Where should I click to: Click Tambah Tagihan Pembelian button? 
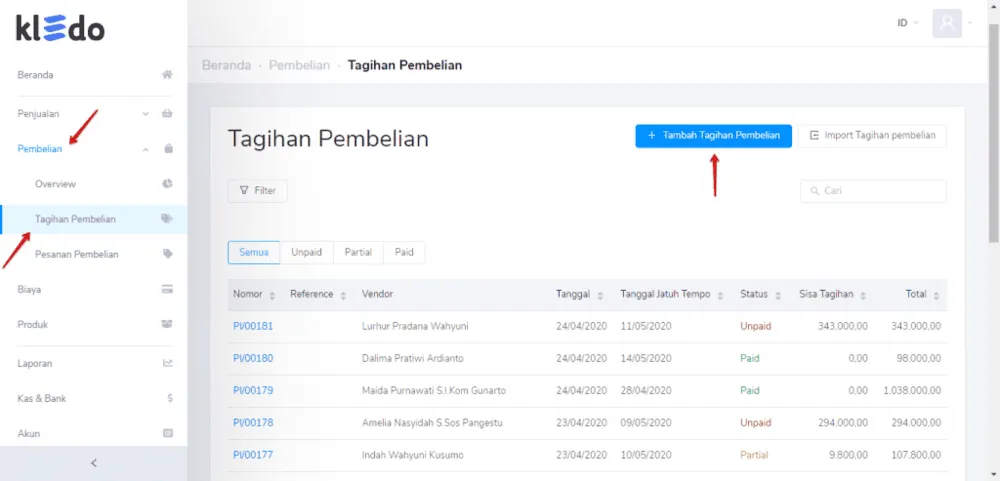pyautogui.click(x=714, y=136)
